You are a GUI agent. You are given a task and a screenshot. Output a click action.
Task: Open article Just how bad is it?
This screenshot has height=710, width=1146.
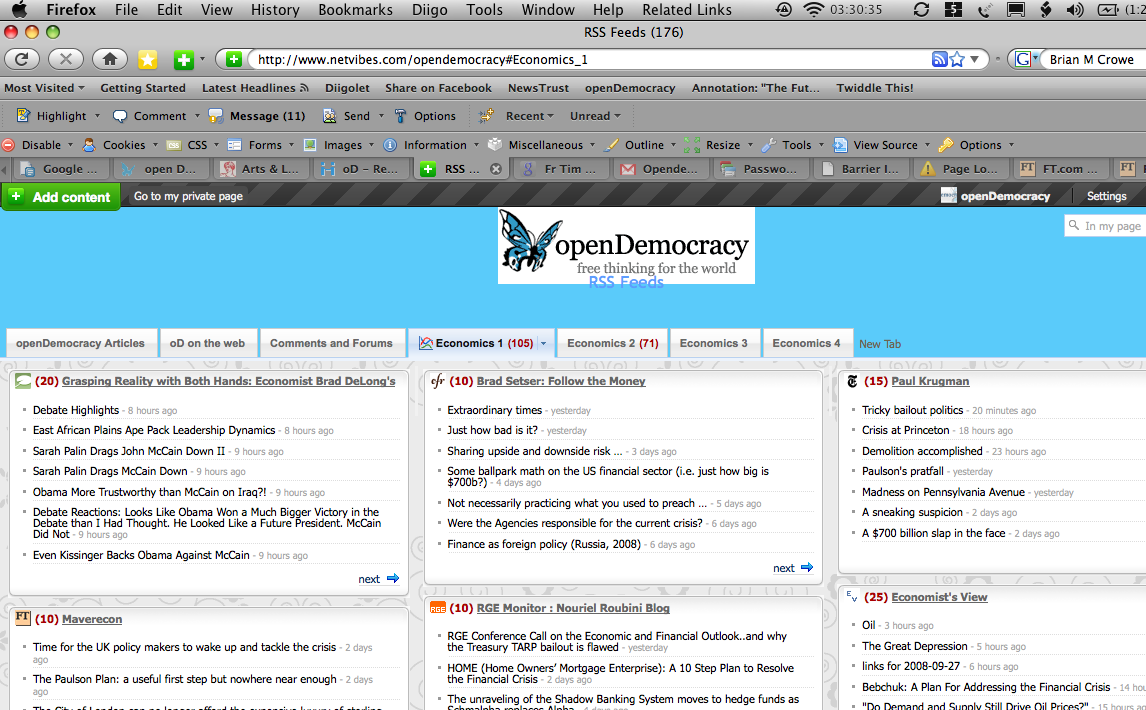coord(492,430)
